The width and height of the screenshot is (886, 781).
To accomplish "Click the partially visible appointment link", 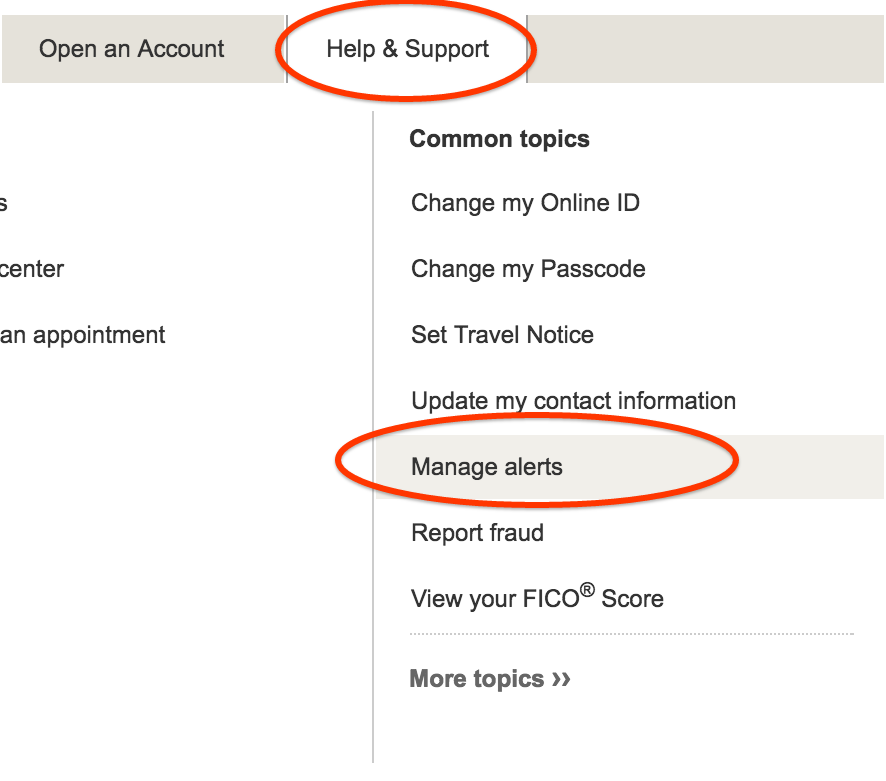I will (x=82, y=335).
